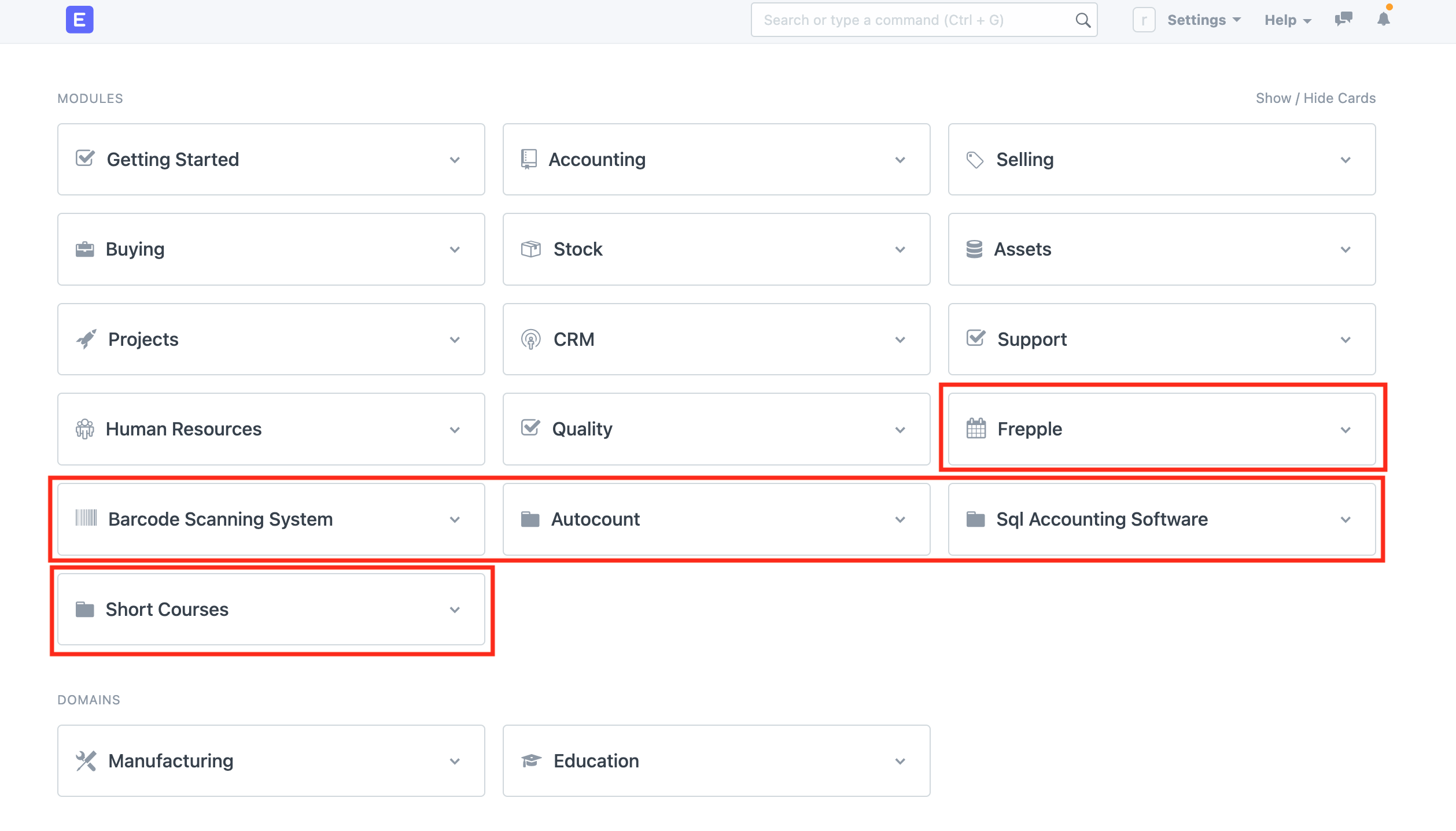This screenshot has height=831, width=1456.
Task: Click the search magnifier icon
Action: 1082,20
